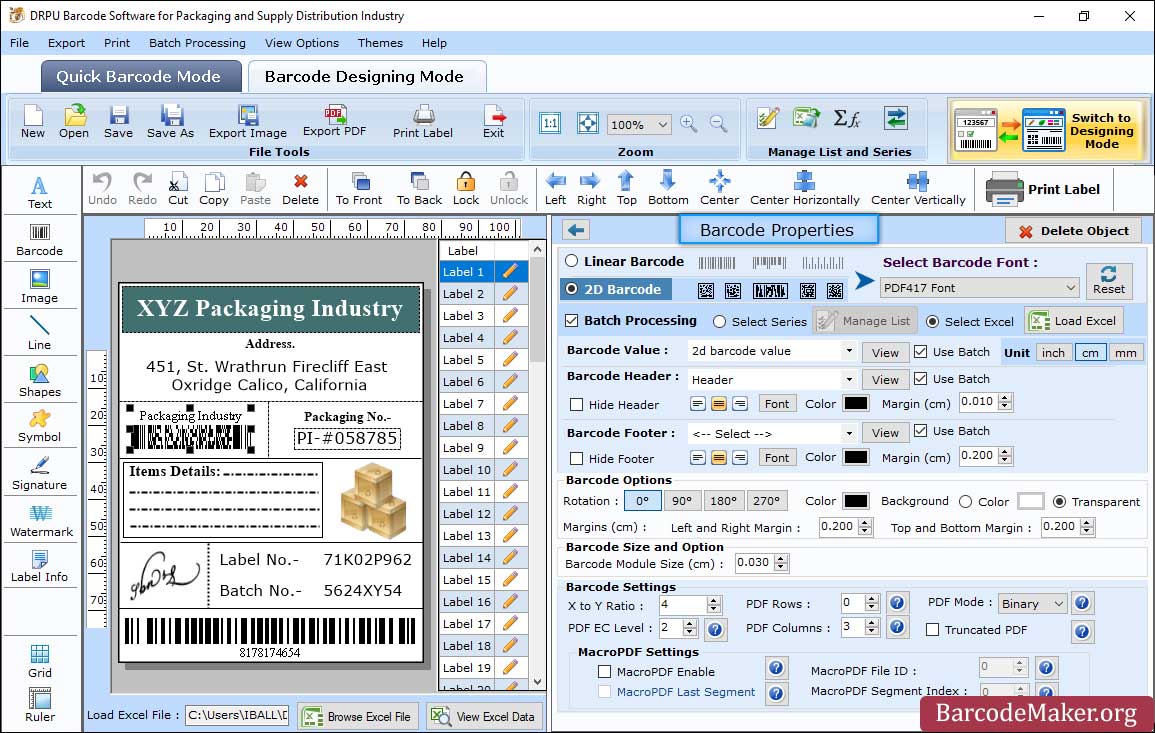The image size is (1155, 733).
Task: Open the Select Barcode Font dropdown
Action: coord(980,287)
